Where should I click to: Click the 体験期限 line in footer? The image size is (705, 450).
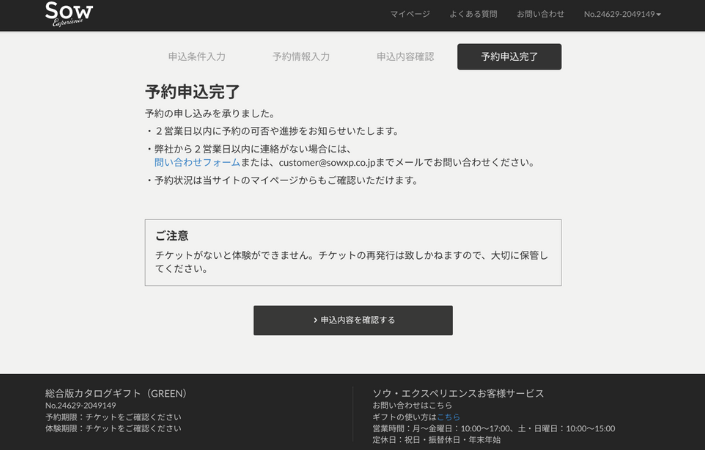point(113,428)
